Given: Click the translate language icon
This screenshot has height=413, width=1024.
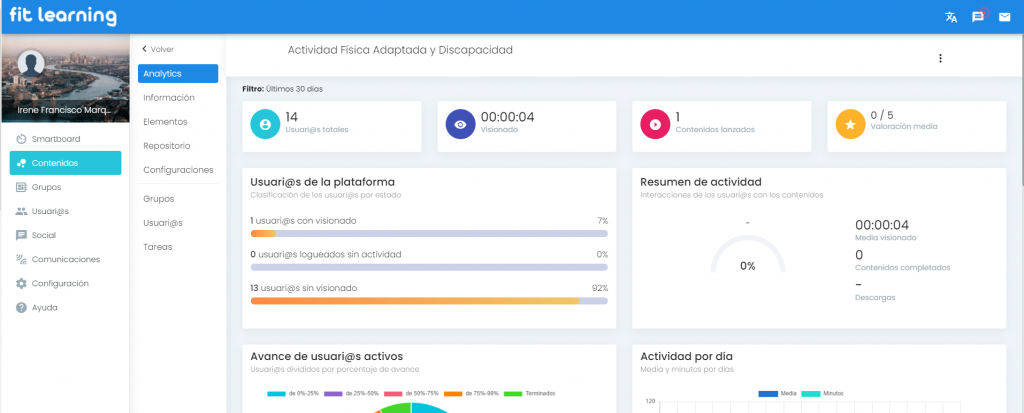Looking at the screenshot, I should [x=951, y=17].
